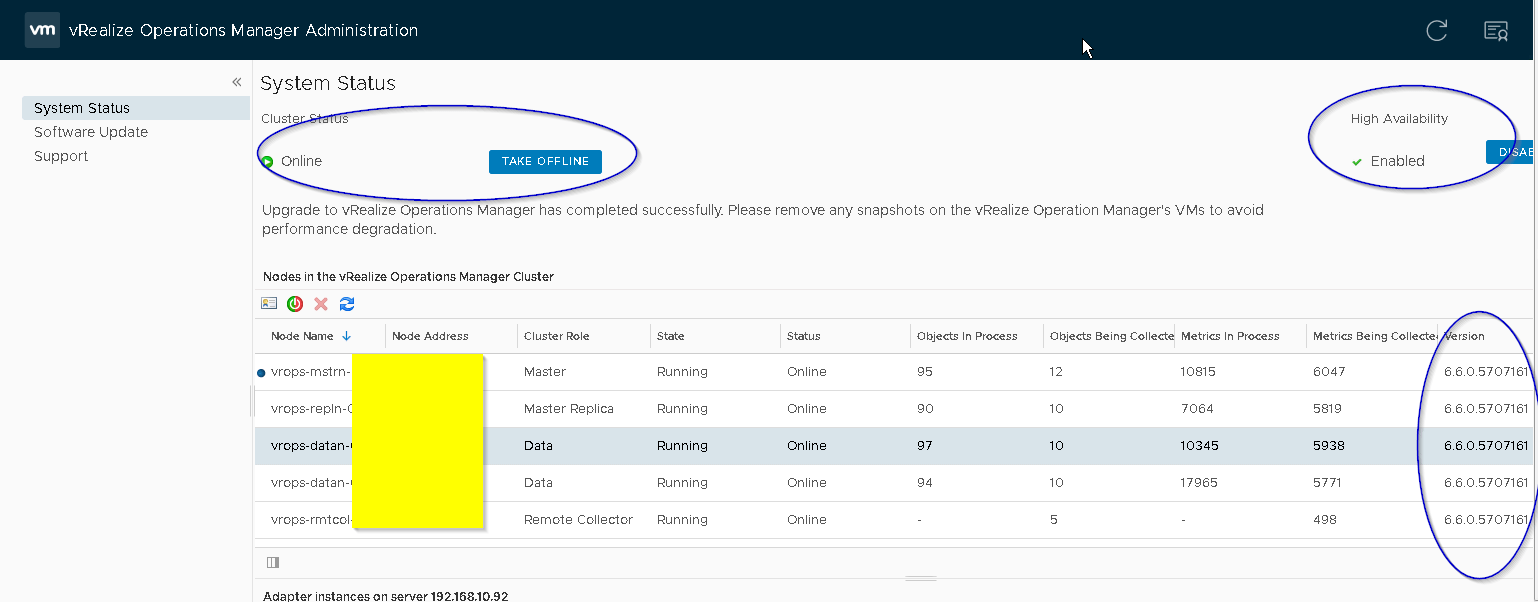
Task: Open Support in sidebar
Action: (61, 156)
